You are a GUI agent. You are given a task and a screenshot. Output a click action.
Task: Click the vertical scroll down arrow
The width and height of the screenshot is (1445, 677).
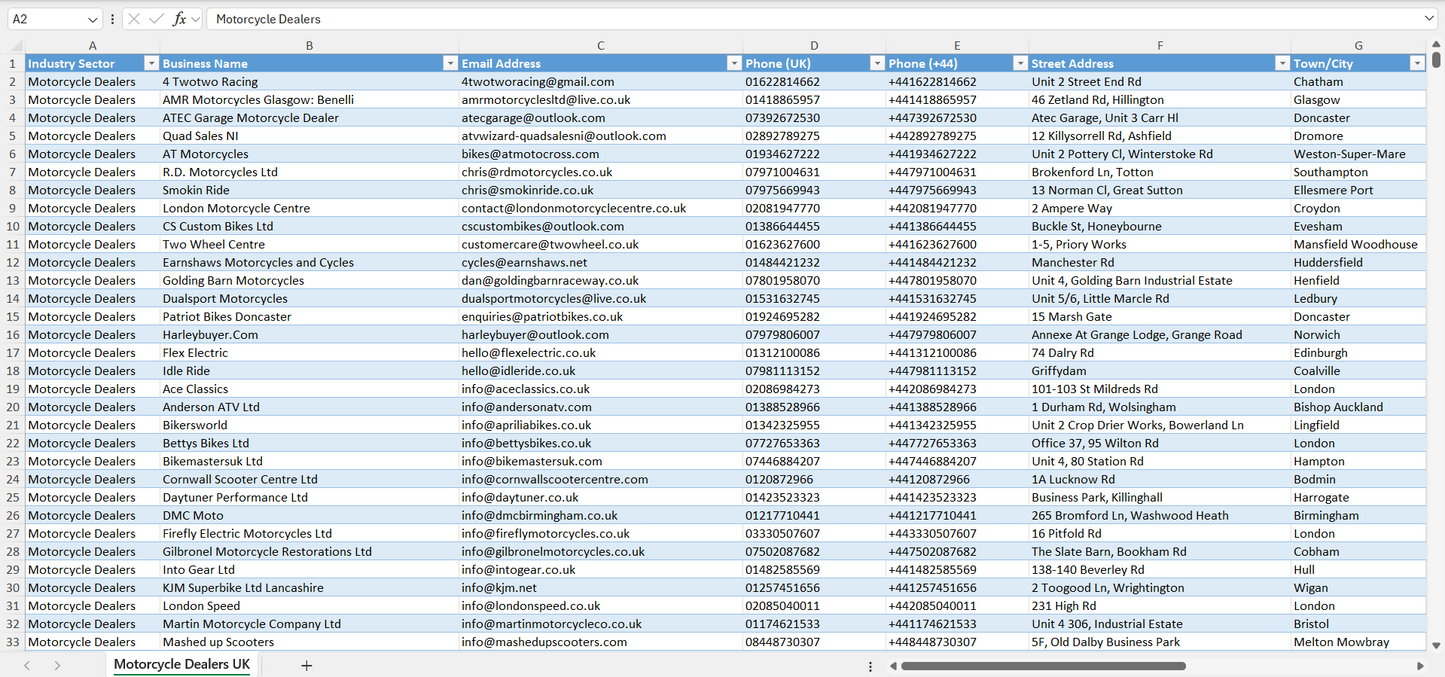coord(1437,646)
